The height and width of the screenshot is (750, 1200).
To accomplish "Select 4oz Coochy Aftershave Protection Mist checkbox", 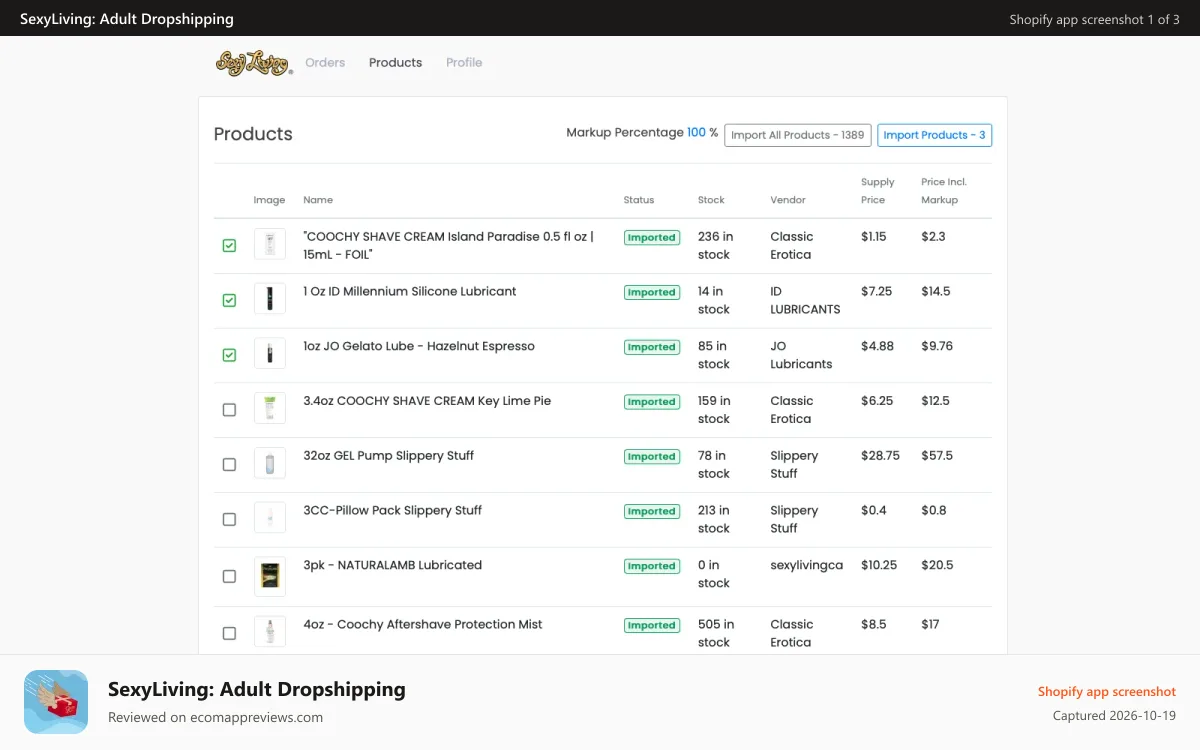I will (229, 633).
